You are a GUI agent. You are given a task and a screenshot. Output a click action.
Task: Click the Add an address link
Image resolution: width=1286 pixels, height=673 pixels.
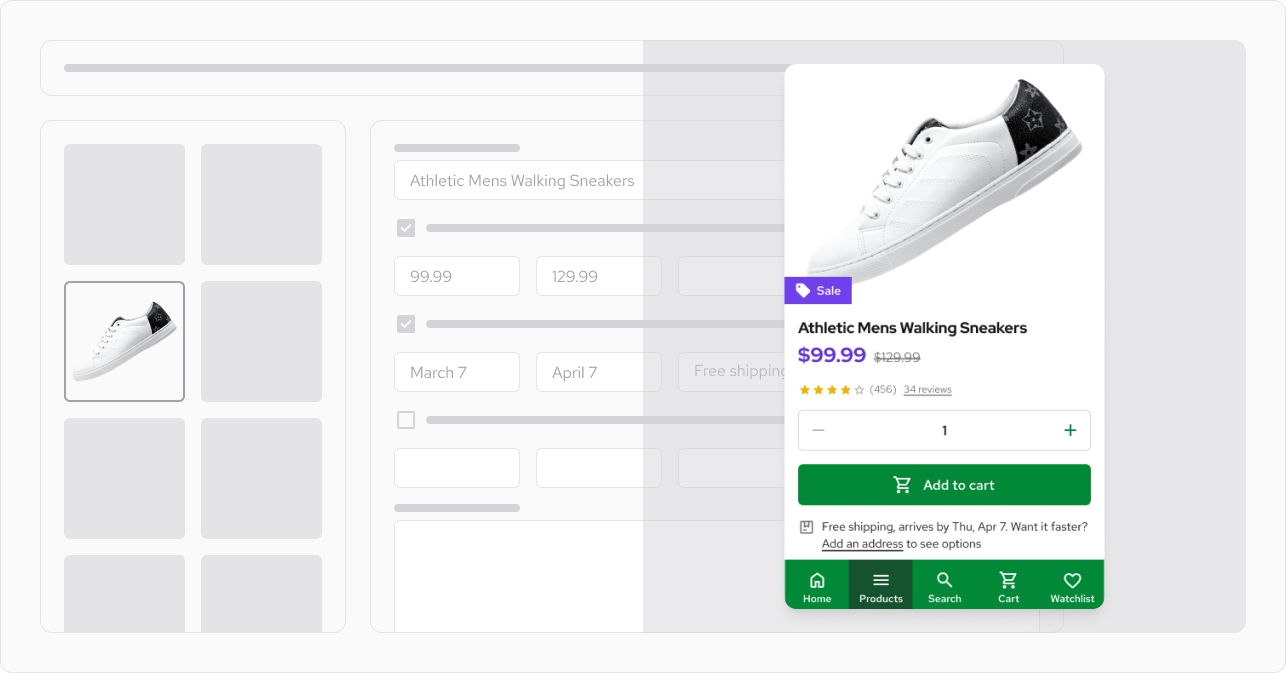pyautogui.click(x=862, y=544)
